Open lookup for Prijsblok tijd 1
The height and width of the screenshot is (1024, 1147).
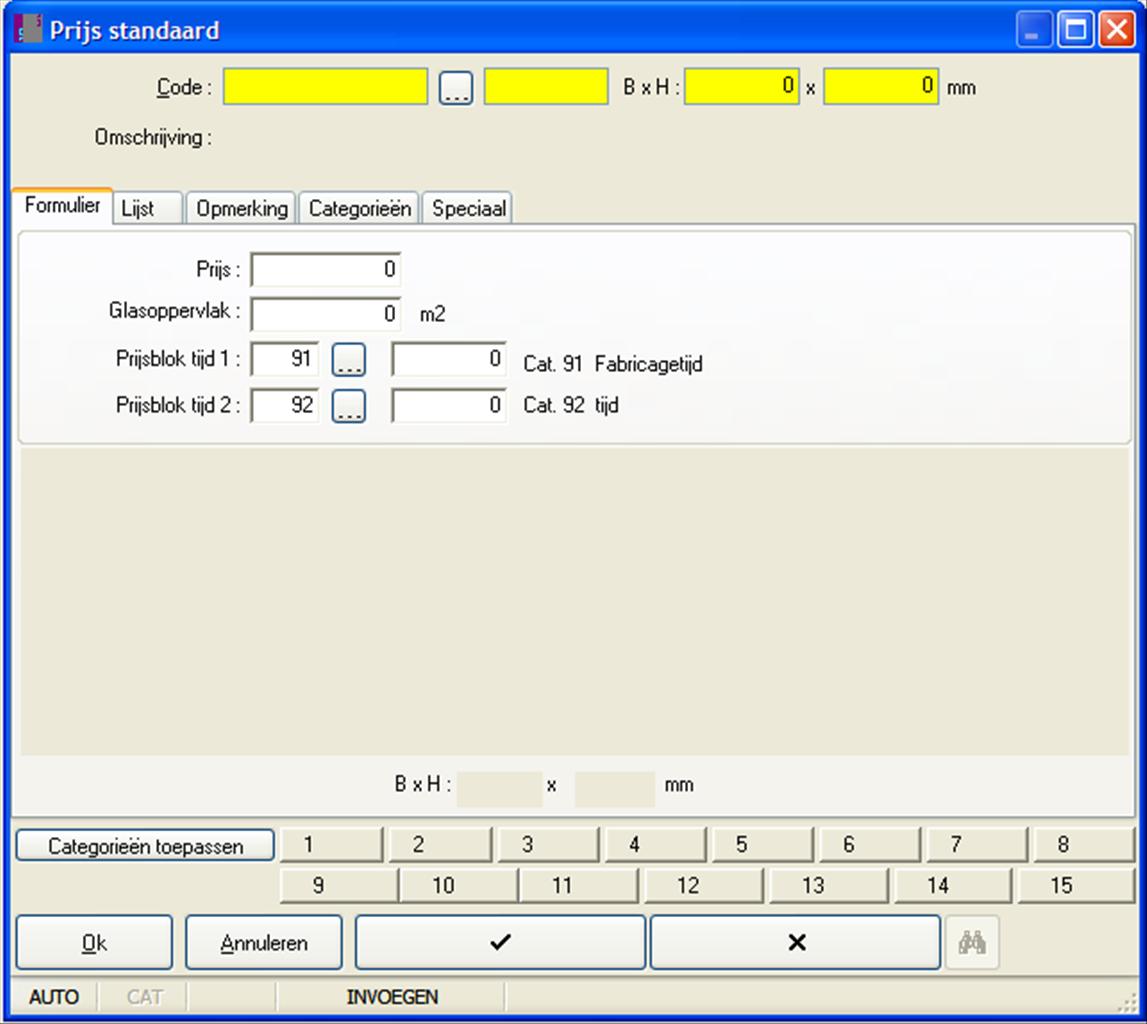tap(349, 360)
